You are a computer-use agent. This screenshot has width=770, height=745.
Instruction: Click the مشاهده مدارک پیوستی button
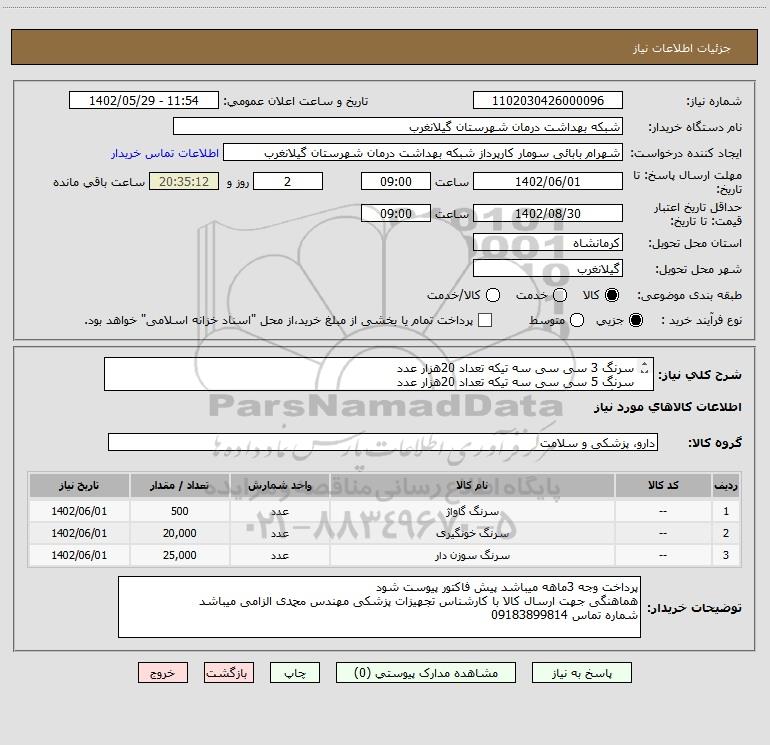tap(426, 673)
